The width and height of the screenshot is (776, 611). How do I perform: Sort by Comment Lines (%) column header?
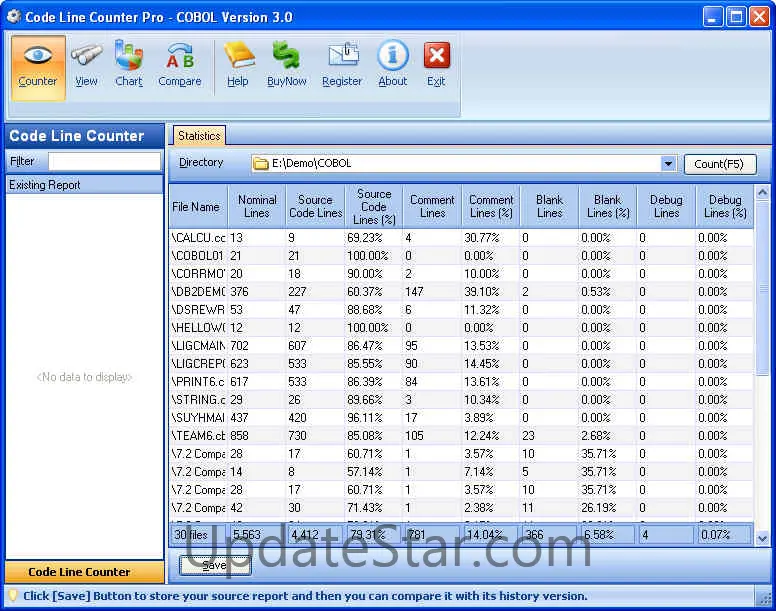[x=490, y=206]
